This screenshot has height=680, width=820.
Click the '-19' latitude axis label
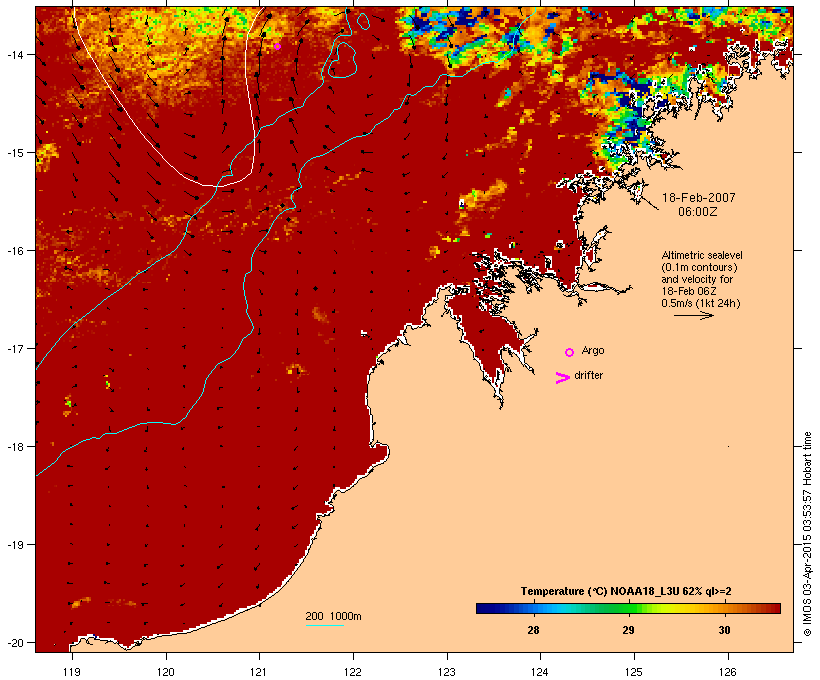click(14, 545)
